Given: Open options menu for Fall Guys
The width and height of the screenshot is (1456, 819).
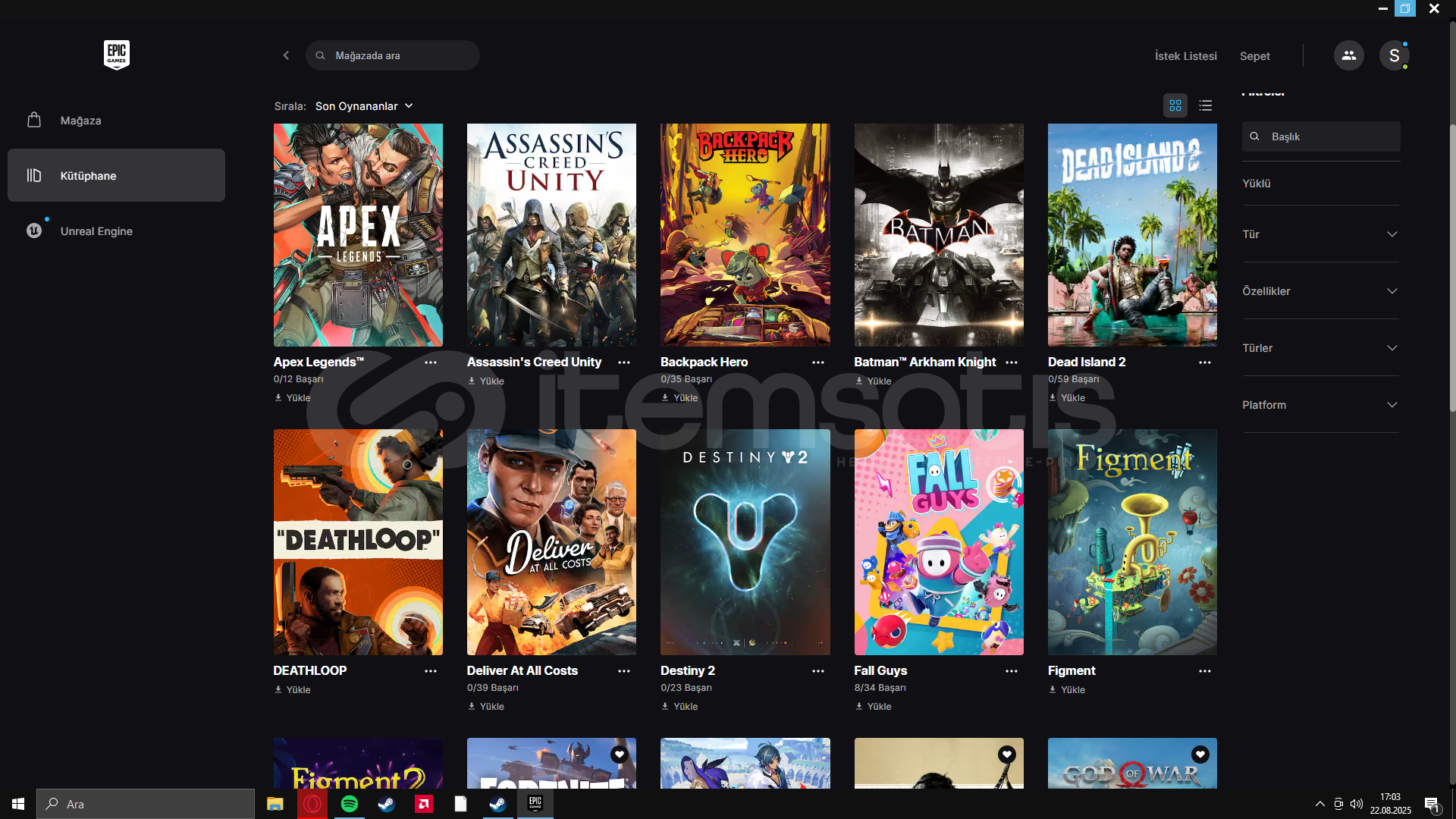Looking at the screenshot, I should [1012, 671].
